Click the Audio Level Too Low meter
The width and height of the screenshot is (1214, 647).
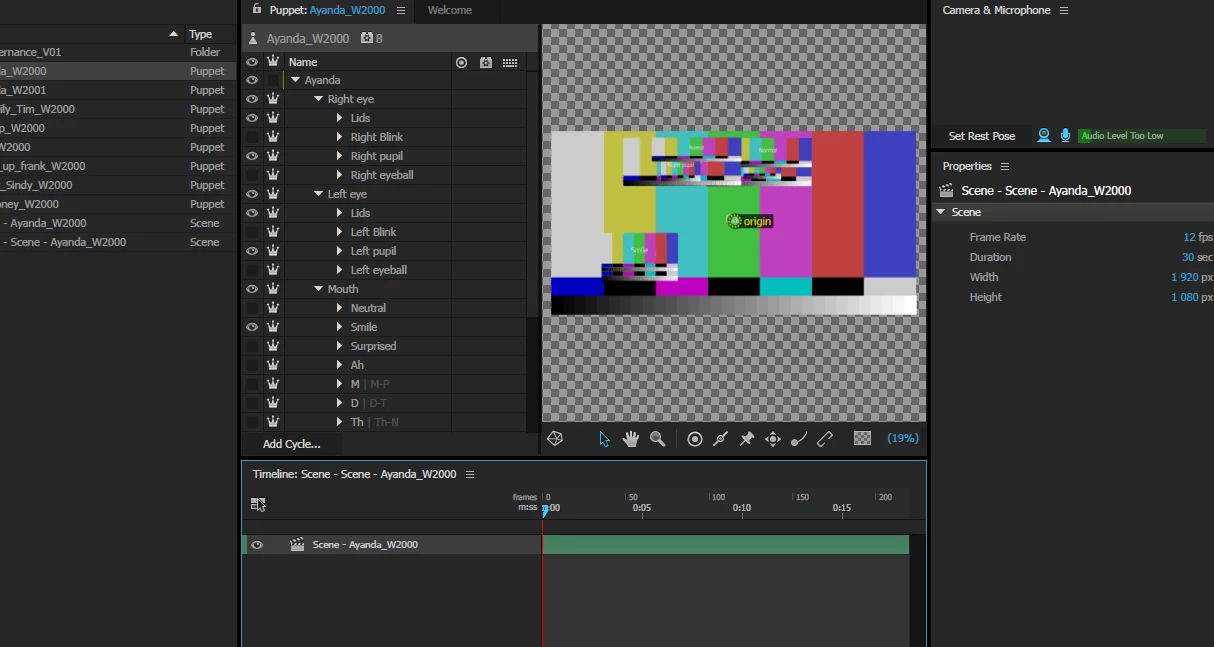[1141, 136]
